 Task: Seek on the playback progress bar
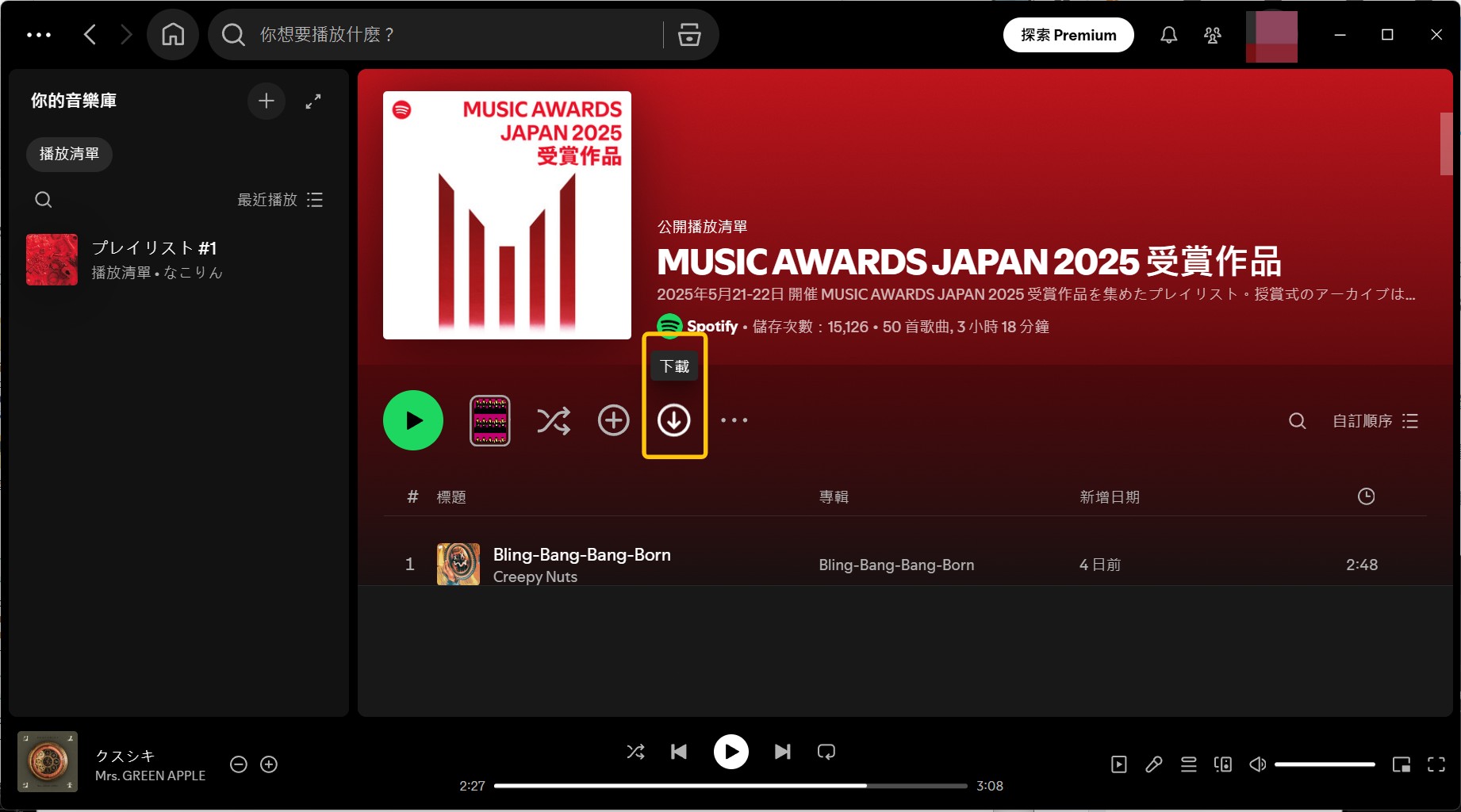pyautogui.click(x=730, y=786)
